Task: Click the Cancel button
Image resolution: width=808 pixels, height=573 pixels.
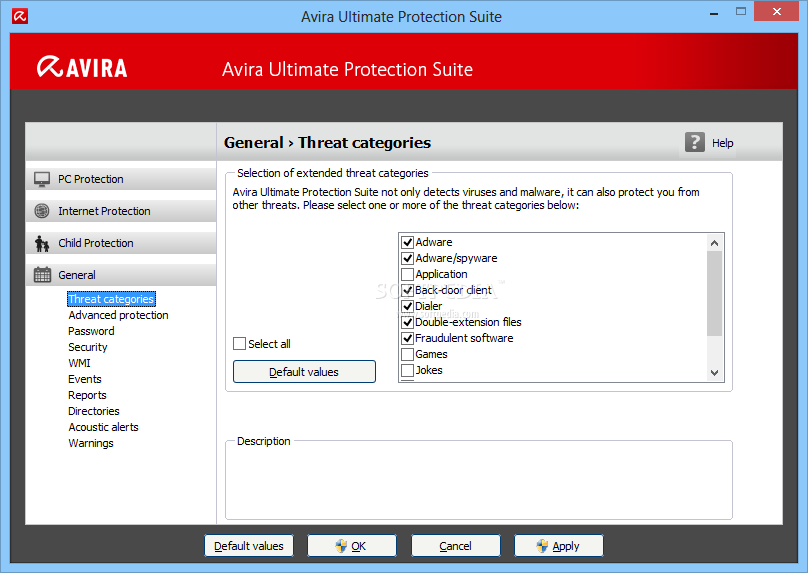Action: (x=456, y=546)
